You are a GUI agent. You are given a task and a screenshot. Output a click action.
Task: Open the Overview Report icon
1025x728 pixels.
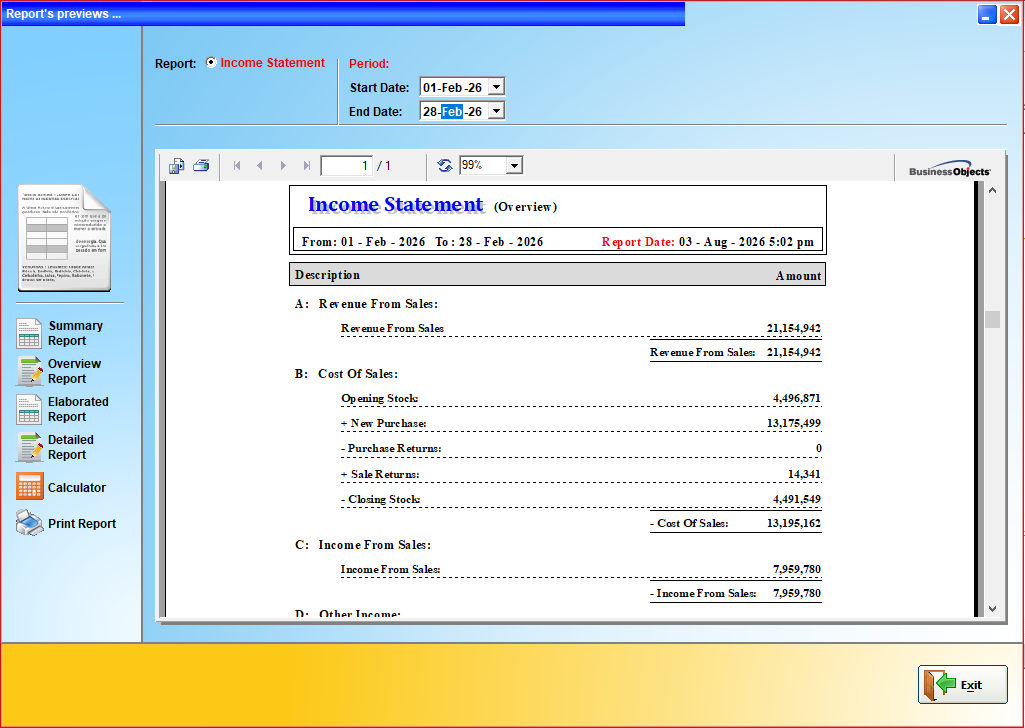coord(29,371)
